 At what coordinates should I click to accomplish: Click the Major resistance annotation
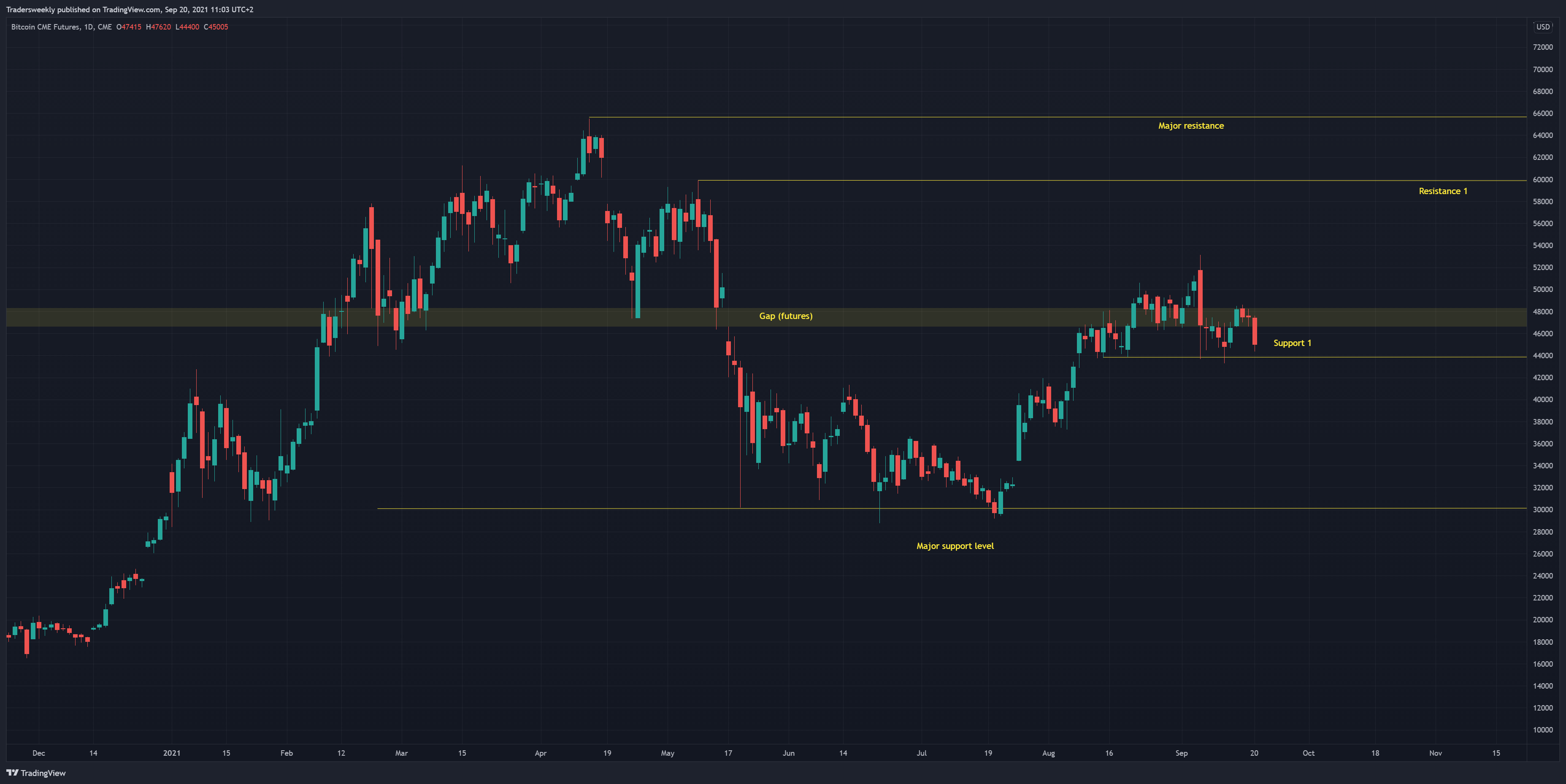(x=1191, y=126)
